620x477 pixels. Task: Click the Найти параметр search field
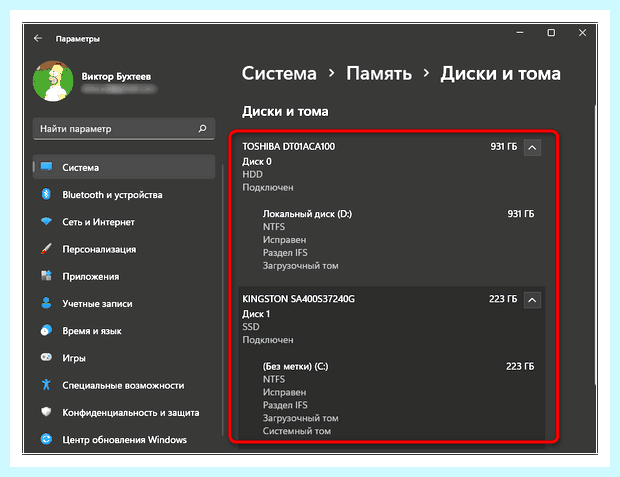tap(124, 129)
